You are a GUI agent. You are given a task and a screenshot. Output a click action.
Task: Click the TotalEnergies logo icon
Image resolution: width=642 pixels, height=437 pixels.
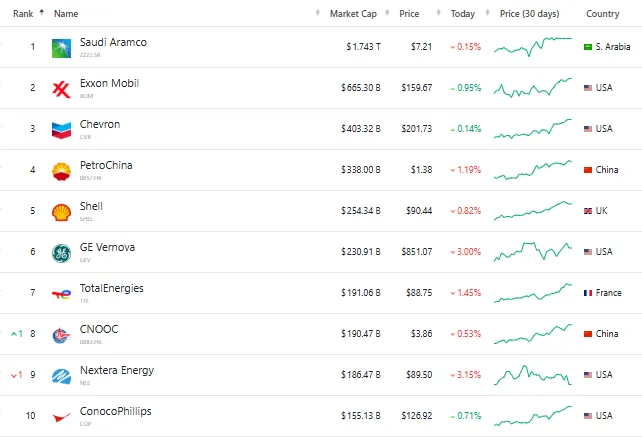61,293
